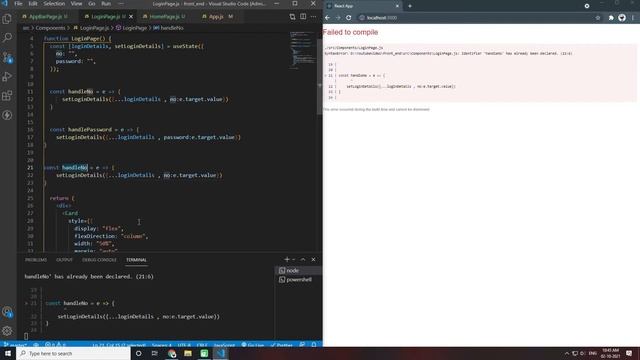The width and height of the screenshot is (640, 360).
Task: Click the editor vertical scrollbar
Action: point(319,78)
